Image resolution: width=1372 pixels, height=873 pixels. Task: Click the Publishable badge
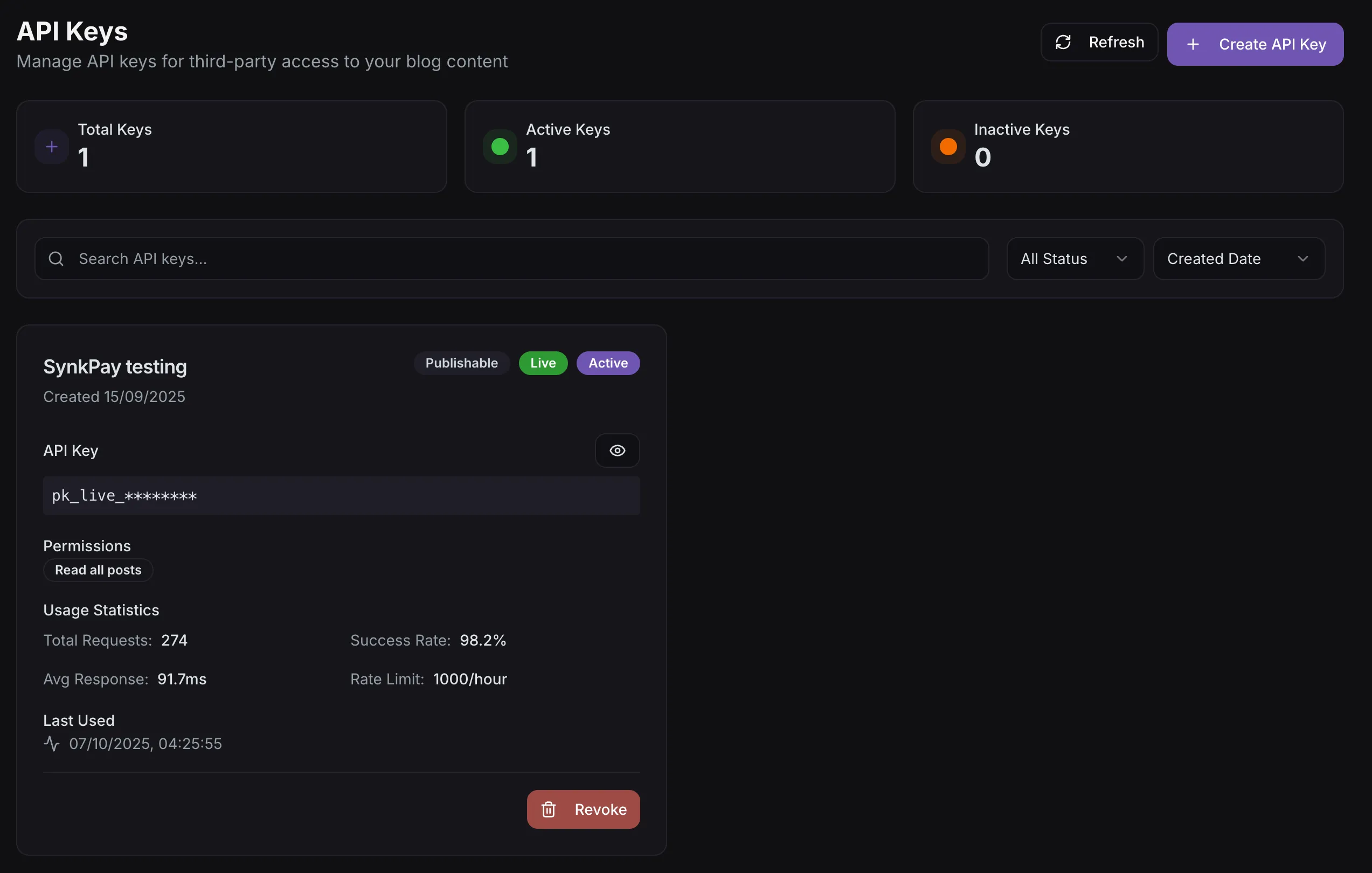(461, 363)
